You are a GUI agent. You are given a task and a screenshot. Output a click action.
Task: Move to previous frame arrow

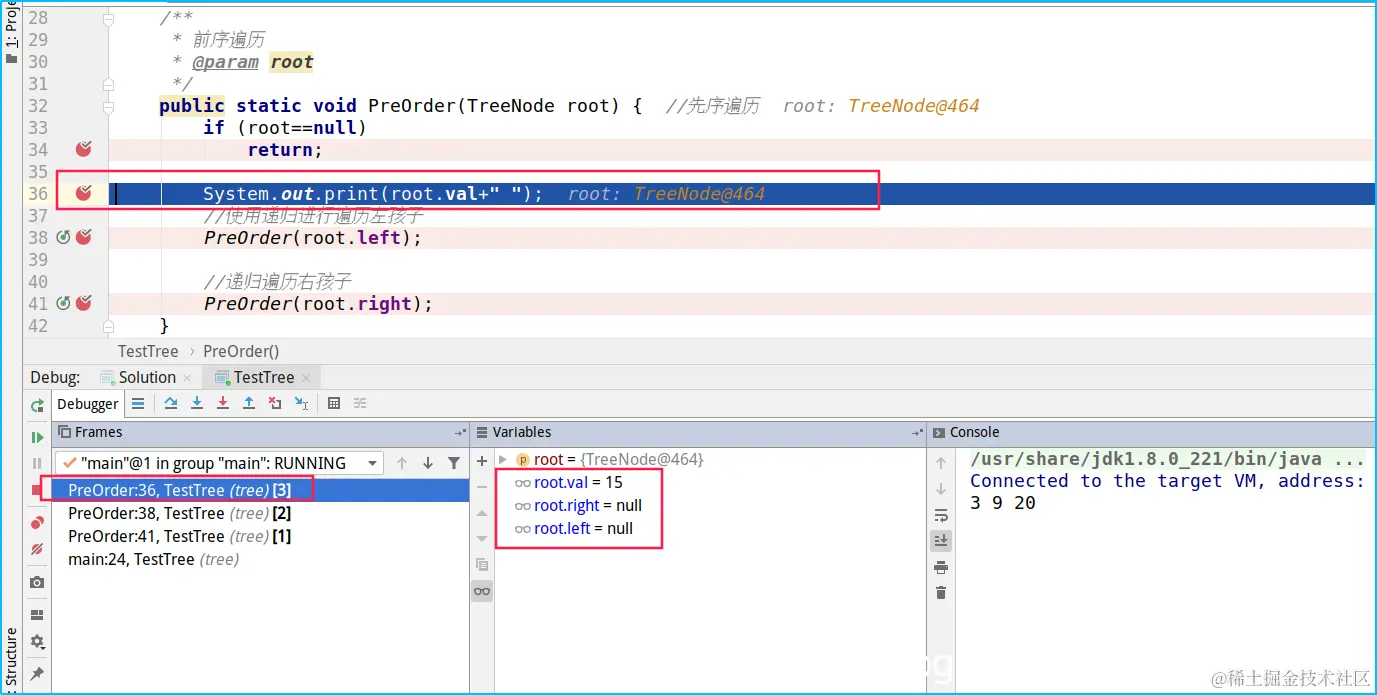402,463
